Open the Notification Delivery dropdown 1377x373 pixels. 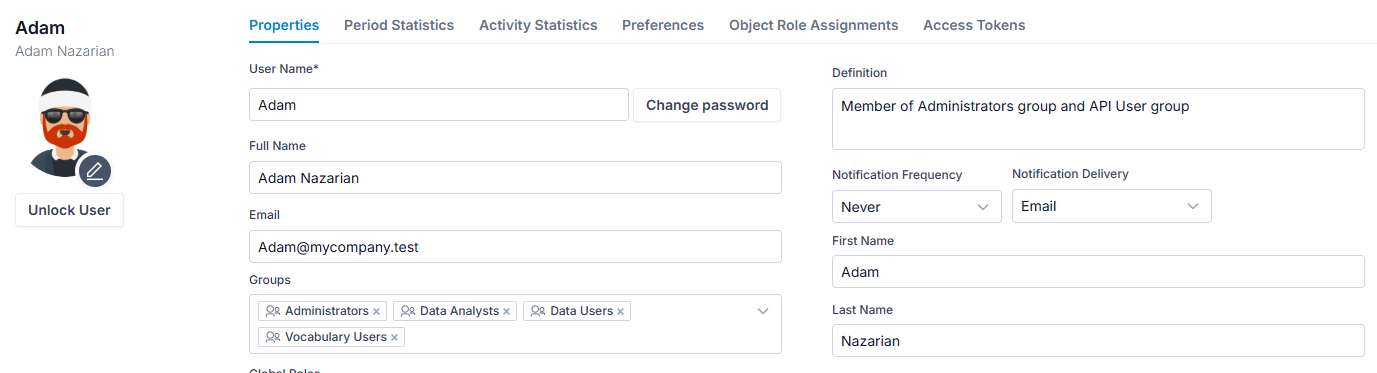click(1112, 206)
